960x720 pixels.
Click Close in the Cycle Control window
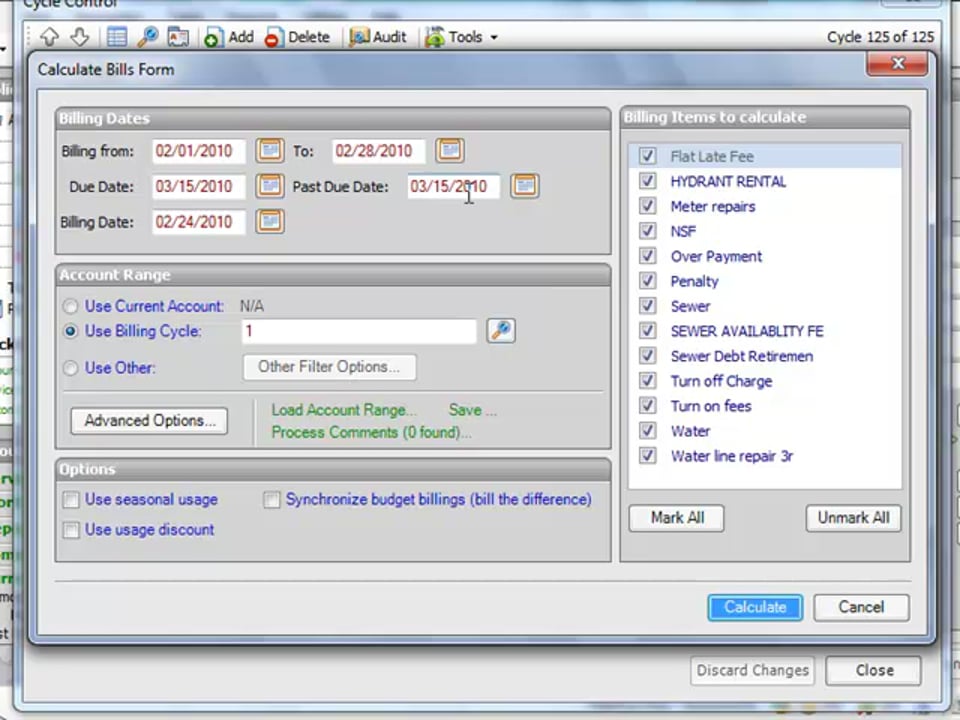click(x=874, y=670)
